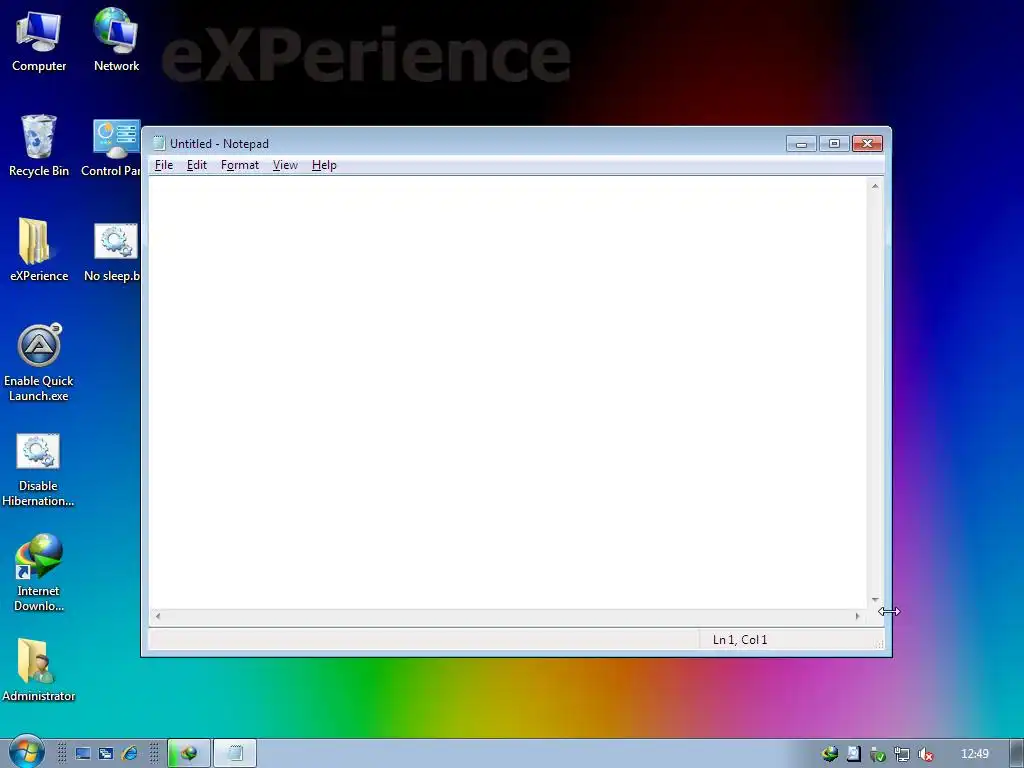Select the Internet Download Manager shortcut
1024x768 pixels.
(x=39, y=573)
